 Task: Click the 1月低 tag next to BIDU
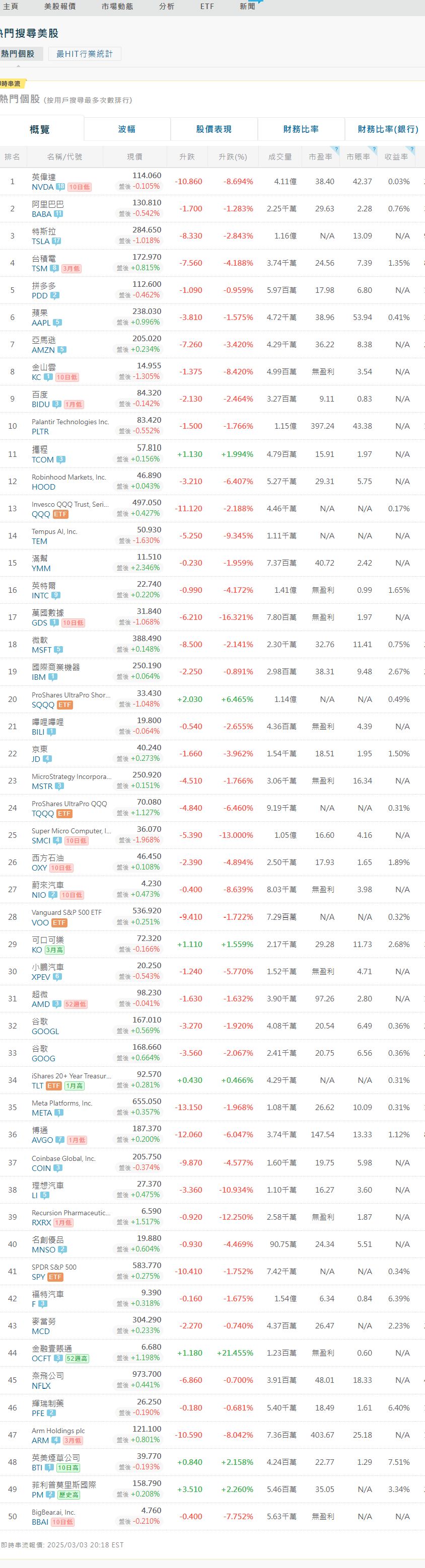pos(74,404)
